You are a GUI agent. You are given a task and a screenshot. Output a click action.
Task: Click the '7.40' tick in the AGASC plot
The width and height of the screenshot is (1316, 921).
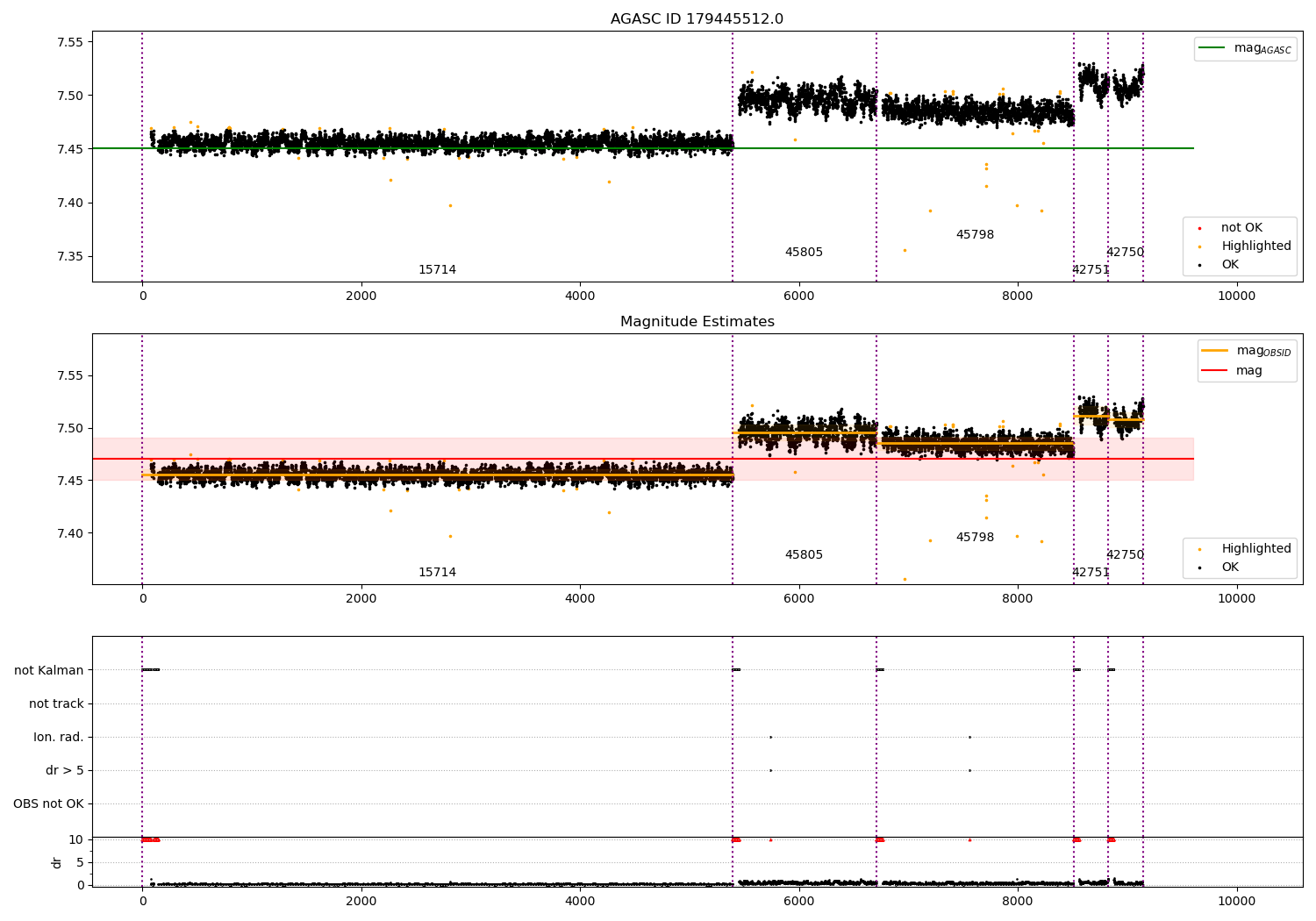[x=70, y=203]
